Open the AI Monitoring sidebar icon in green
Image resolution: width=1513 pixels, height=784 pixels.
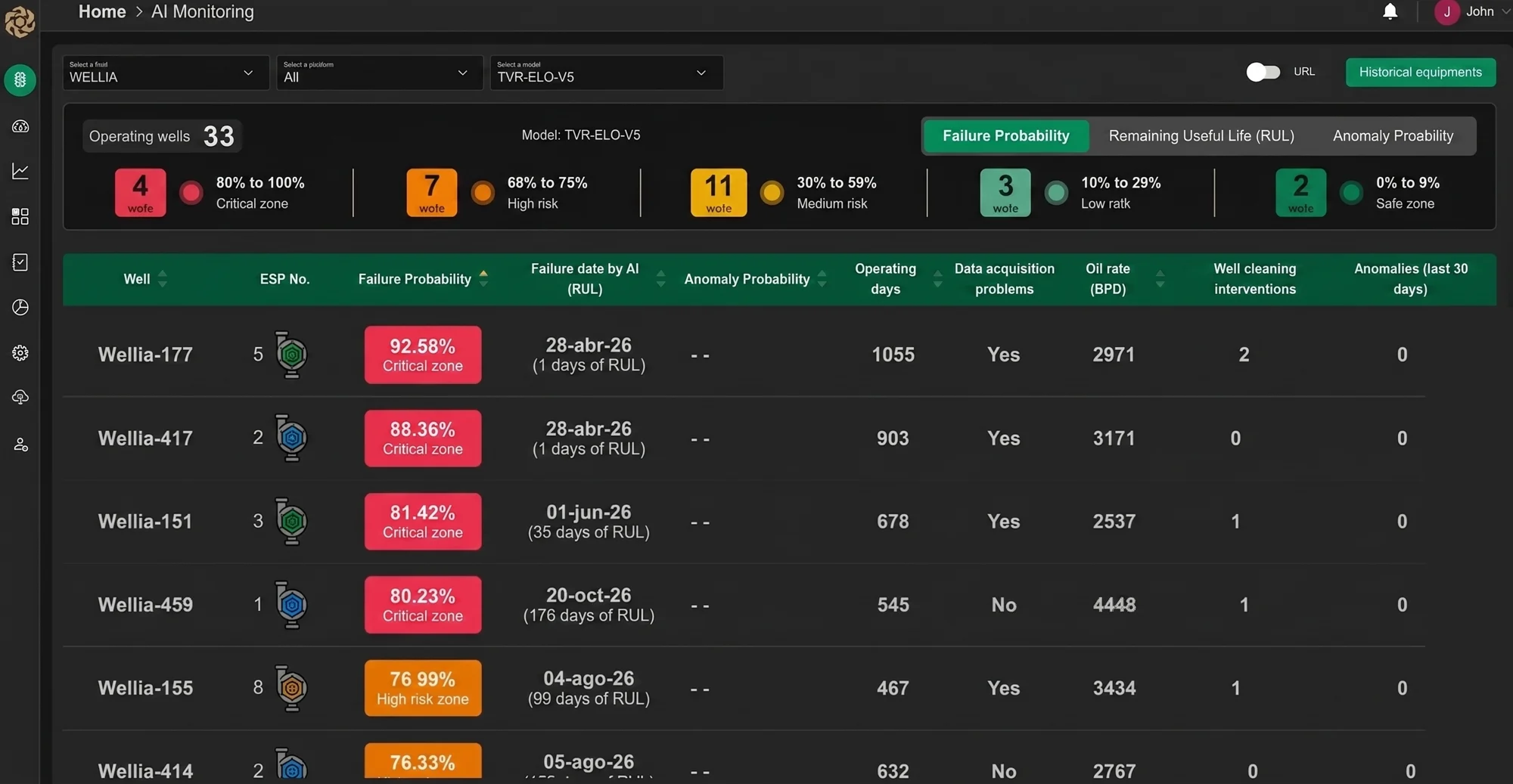tap(20, 79)
